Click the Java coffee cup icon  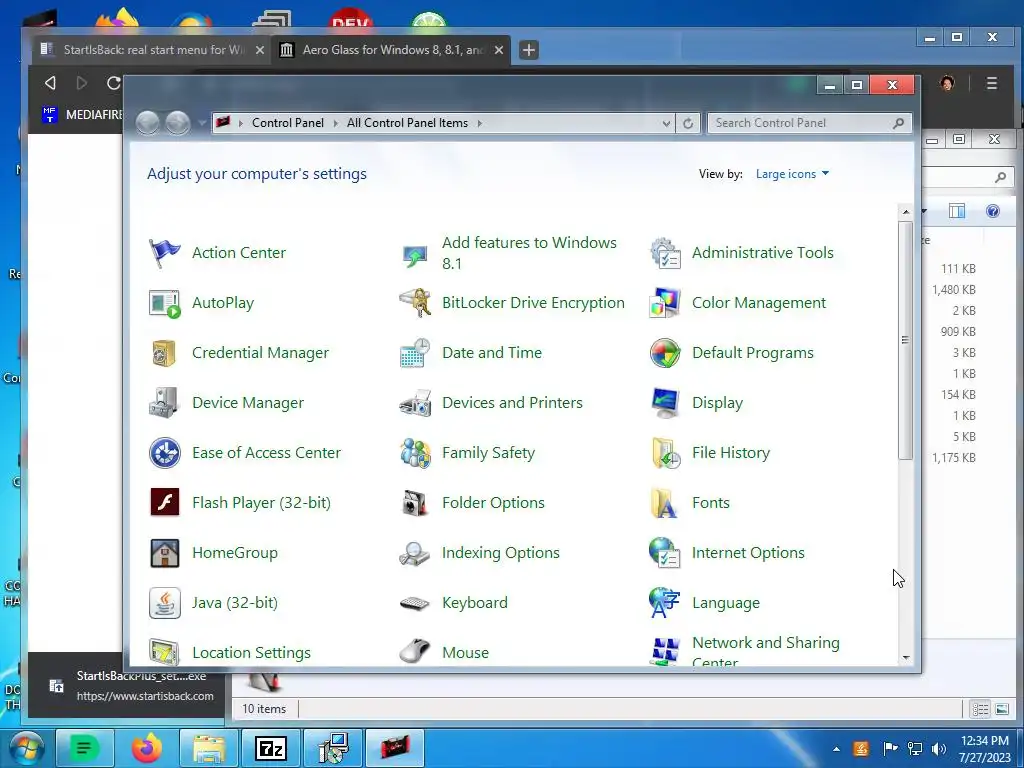[x=164, y=603]
